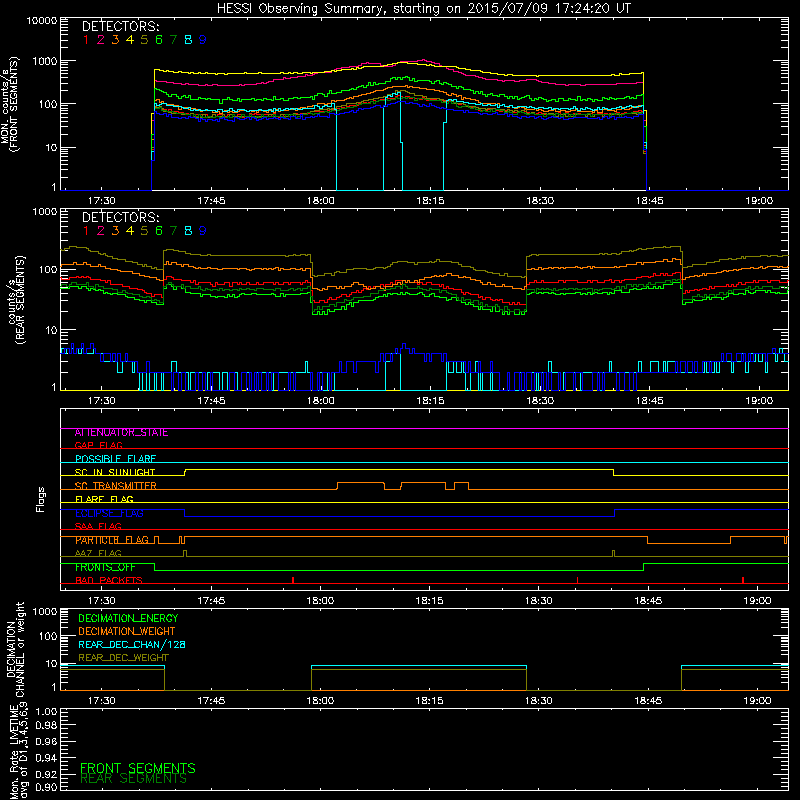The image size is (800, 800).
Task: Click the POSSIBLE_FLARE flag label
Action: pyautogui.click(x=115, y=459)
